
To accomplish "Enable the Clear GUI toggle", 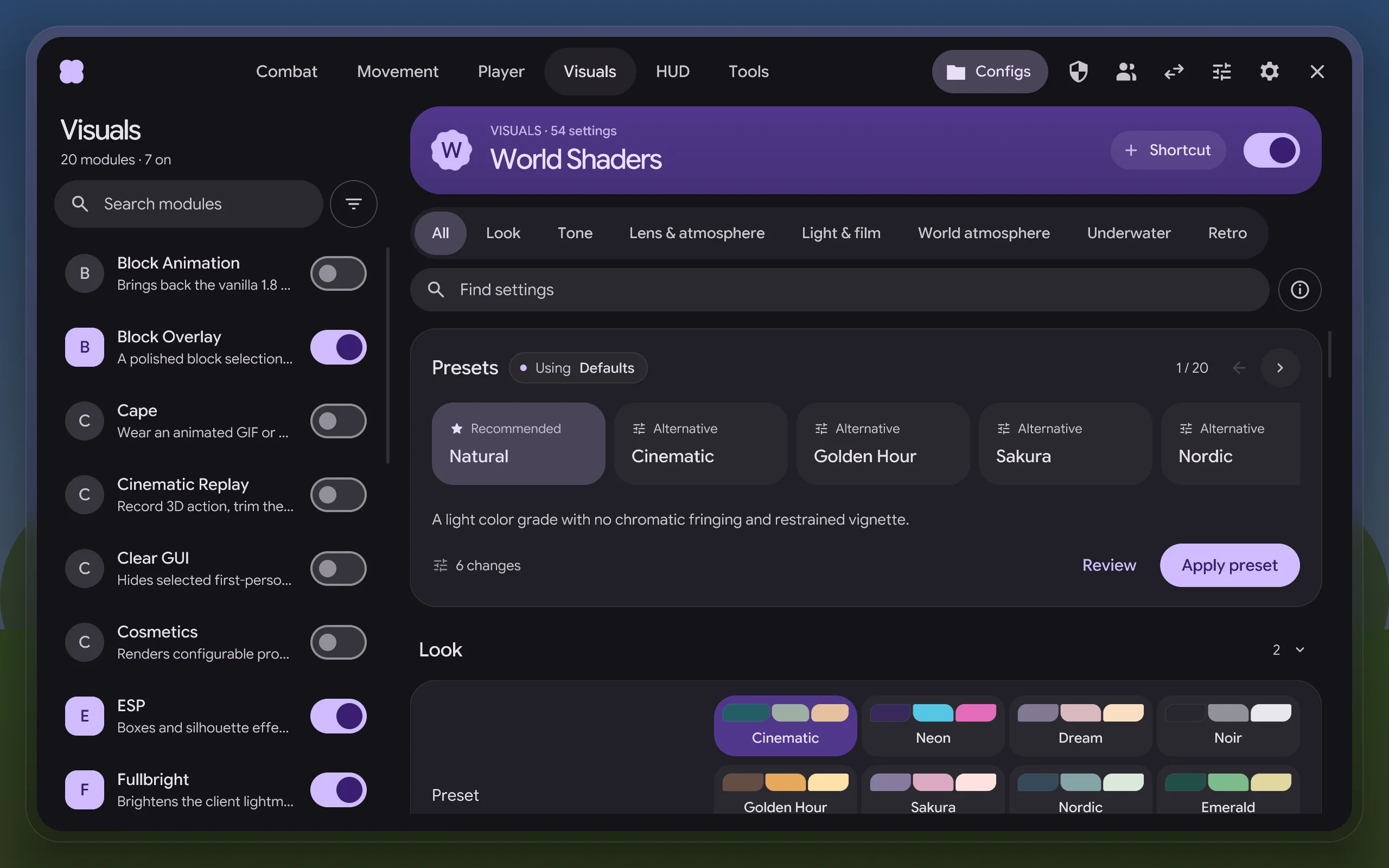I will coord(338,569).
